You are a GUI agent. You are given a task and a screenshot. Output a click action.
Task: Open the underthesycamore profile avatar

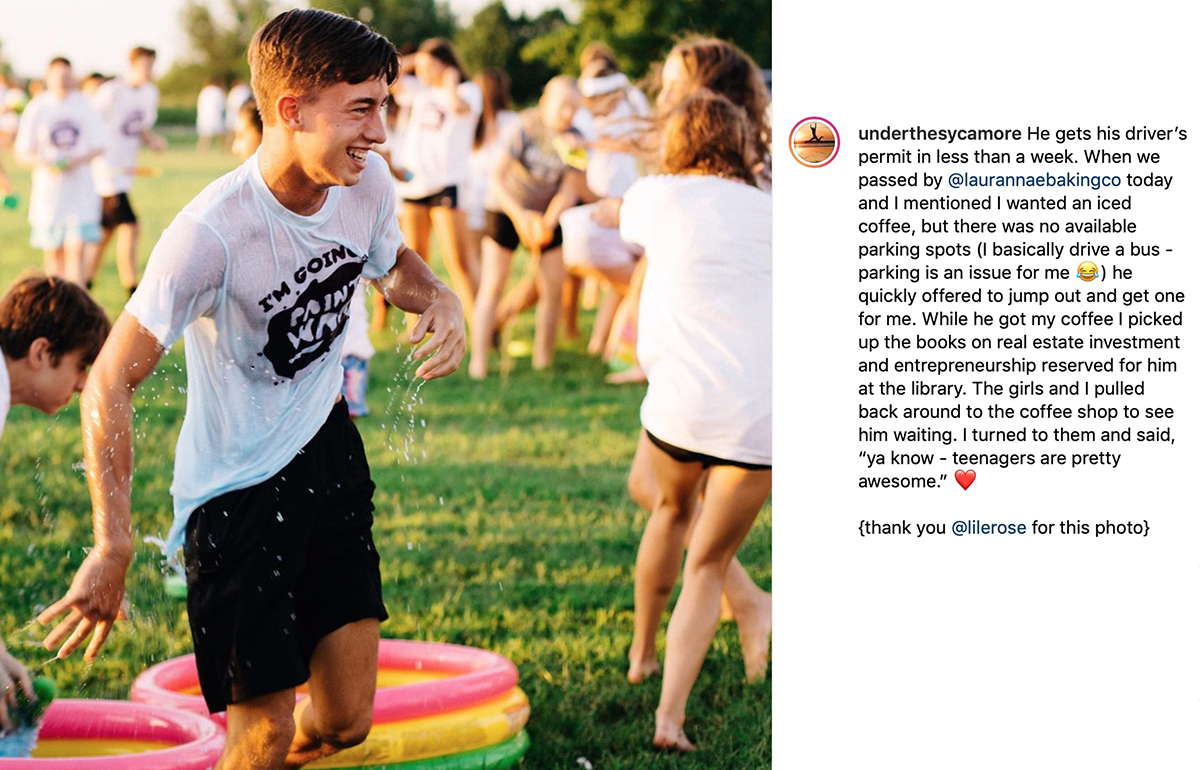coord(814,142)
